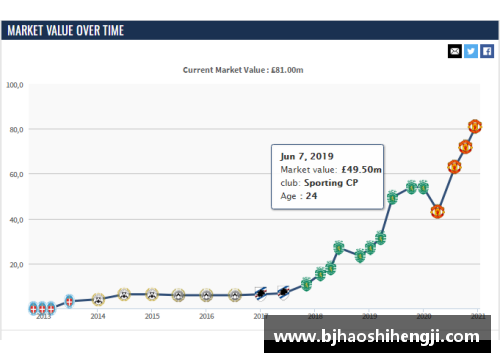The height and width of the screenshot is (362, 500).
Task: Click the Market Value Over Time header
Action: (66, 31)
